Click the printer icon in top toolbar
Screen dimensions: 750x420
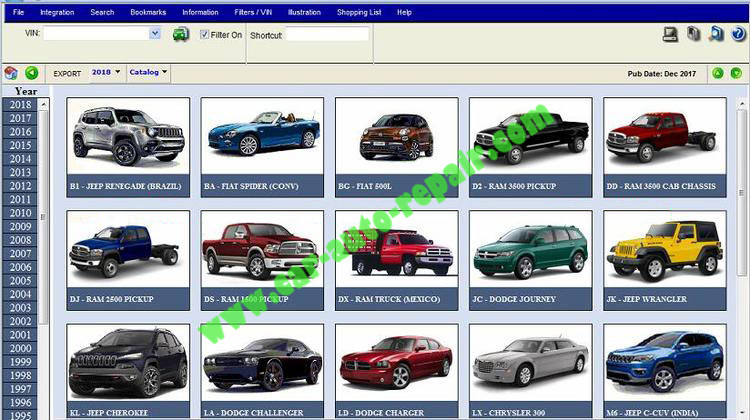pos(670,34)
